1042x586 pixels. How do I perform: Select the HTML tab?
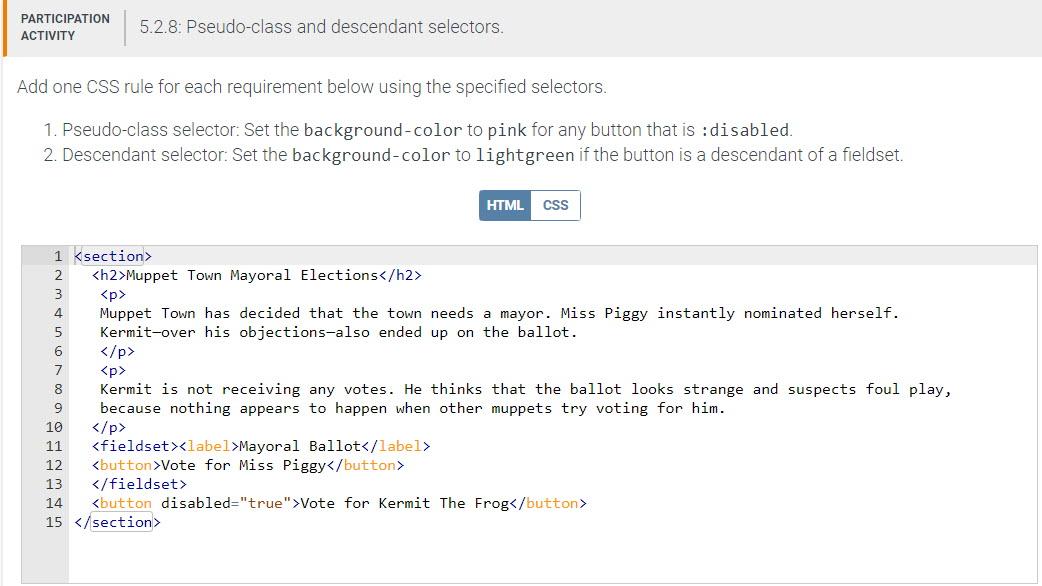click(505, 205)
